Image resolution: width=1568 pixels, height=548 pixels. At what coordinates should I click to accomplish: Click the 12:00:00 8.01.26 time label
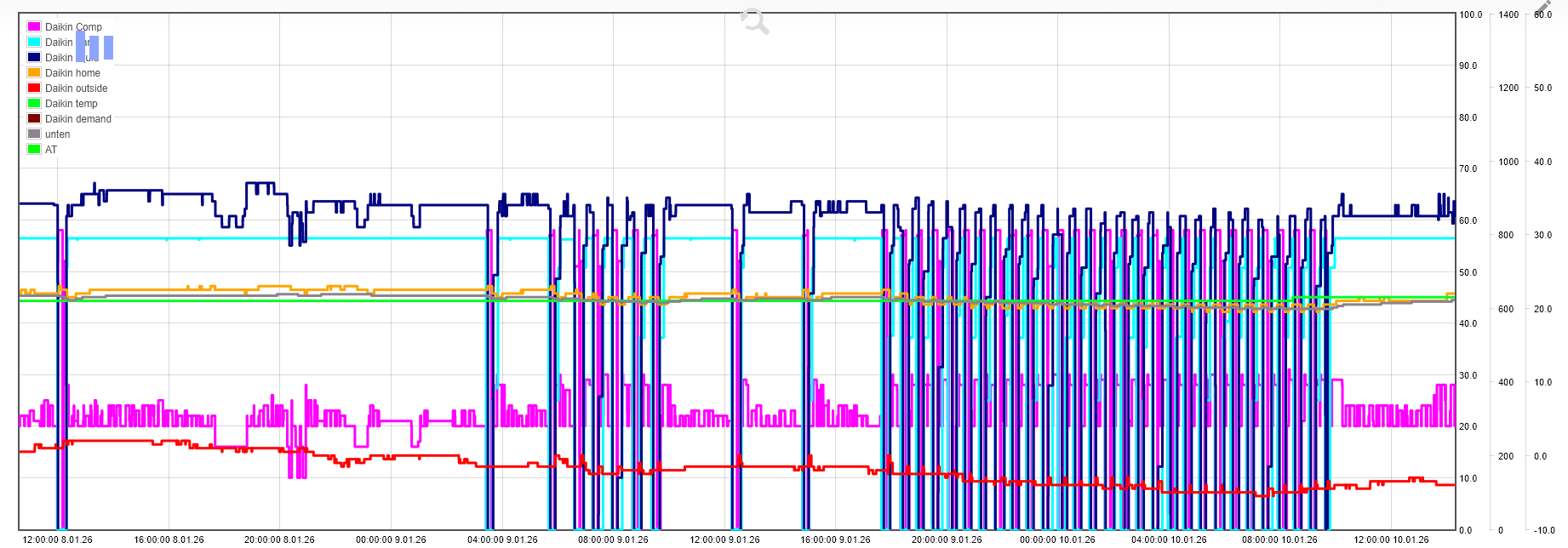click(x=57, y=539)
